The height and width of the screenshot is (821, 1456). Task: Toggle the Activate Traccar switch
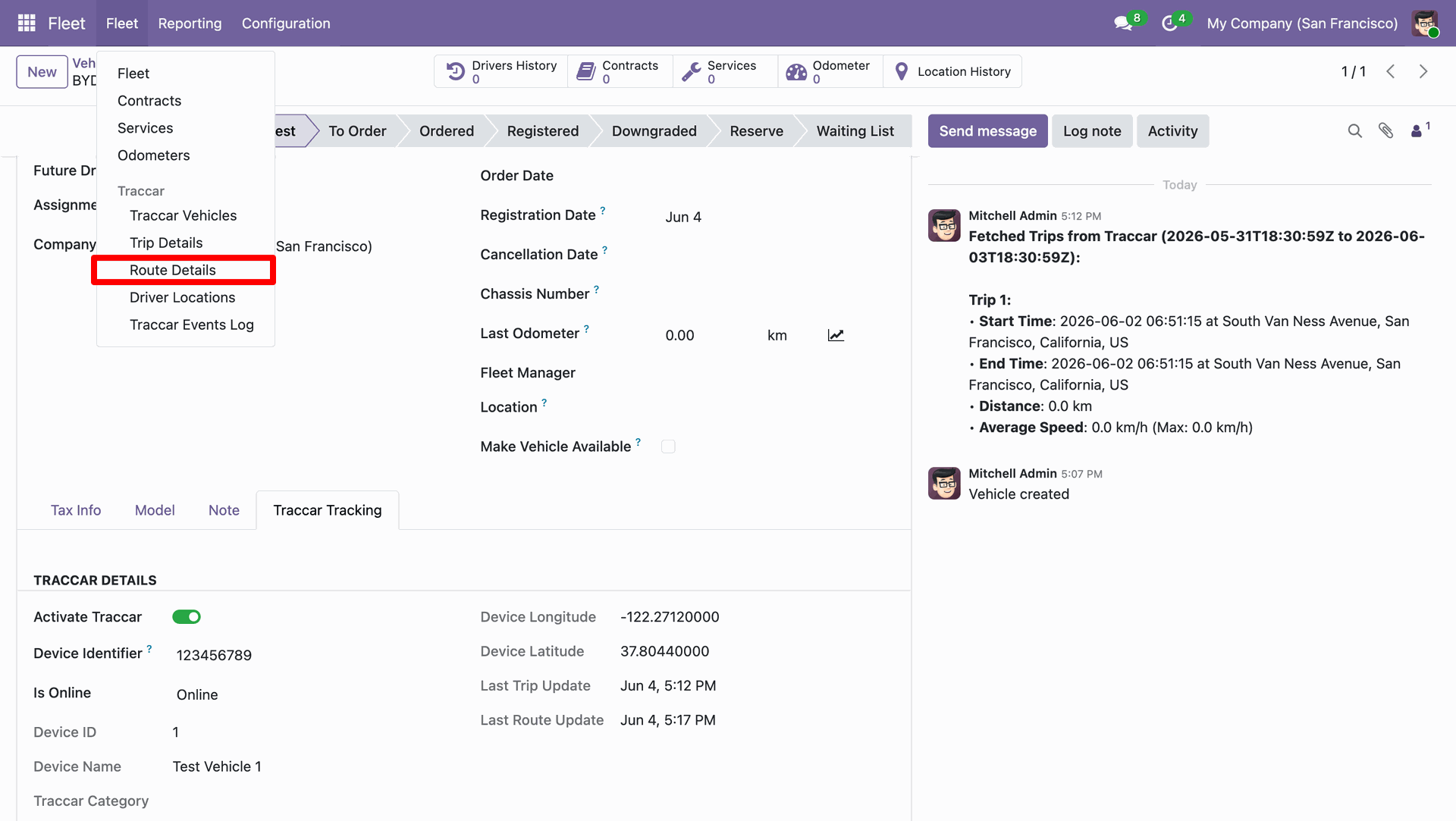tap(187, 617)
